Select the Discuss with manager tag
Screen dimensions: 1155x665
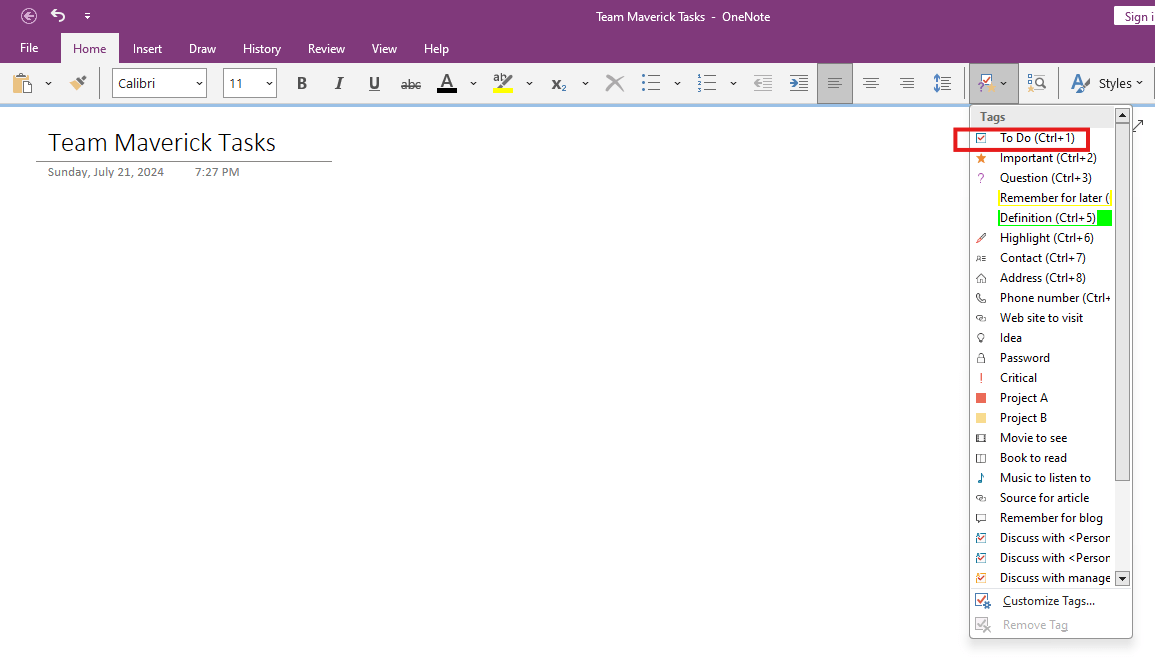point(1042,577)
